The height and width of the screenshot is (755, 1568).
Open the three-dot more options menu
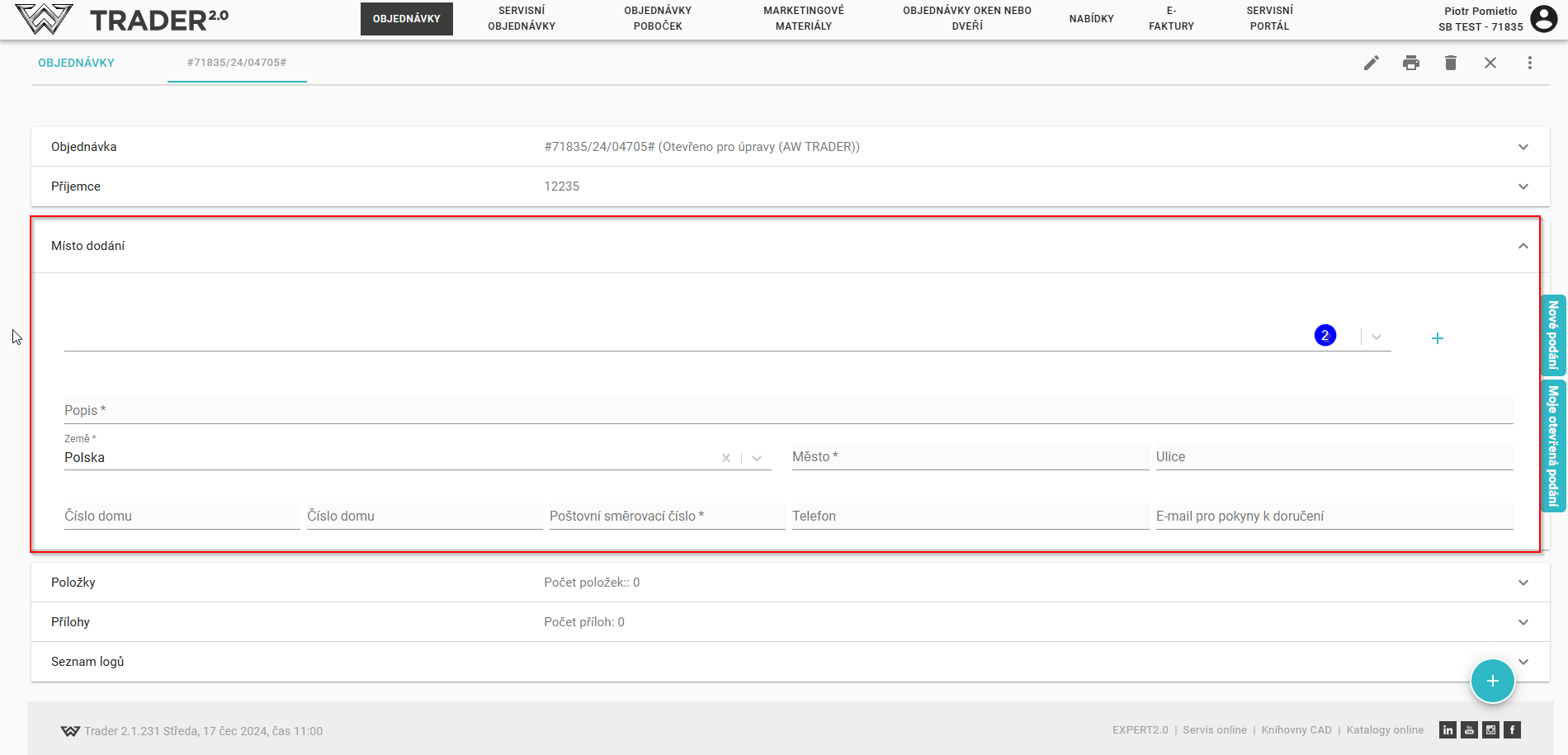(1529, 63)
